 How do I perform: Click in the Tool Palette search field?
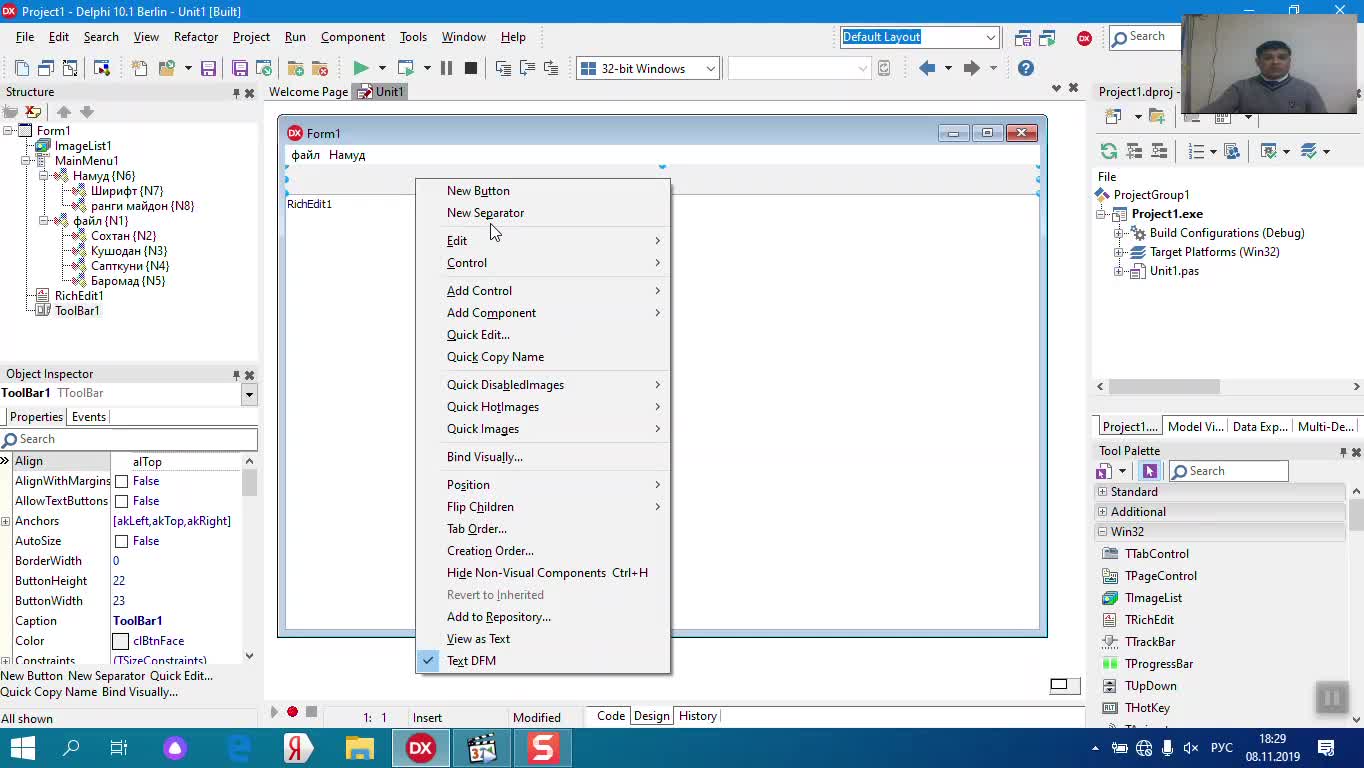(1229, 471)
